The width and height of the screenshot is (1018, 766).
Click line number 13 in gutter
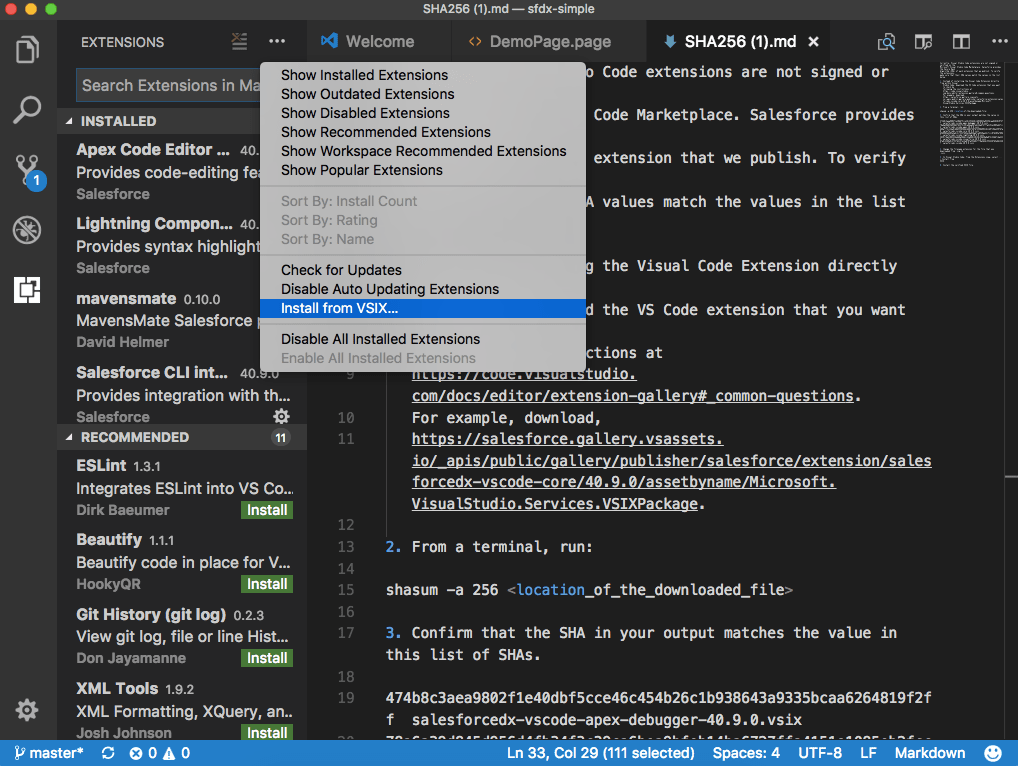(346, 547)
